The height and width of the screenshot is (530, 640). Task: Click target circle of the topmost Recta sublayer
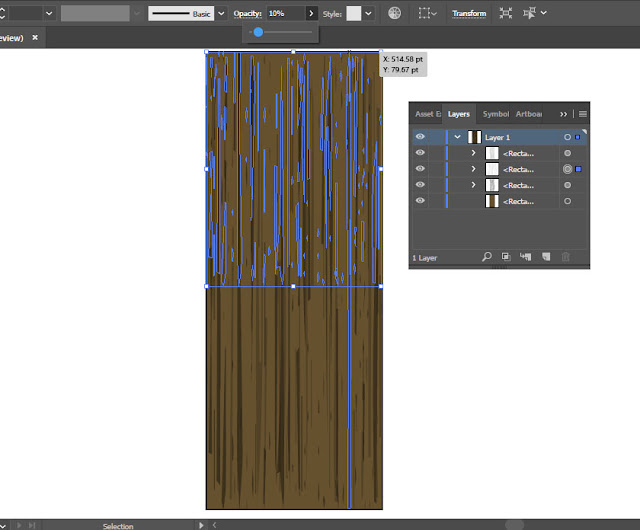tap(567, 153)
